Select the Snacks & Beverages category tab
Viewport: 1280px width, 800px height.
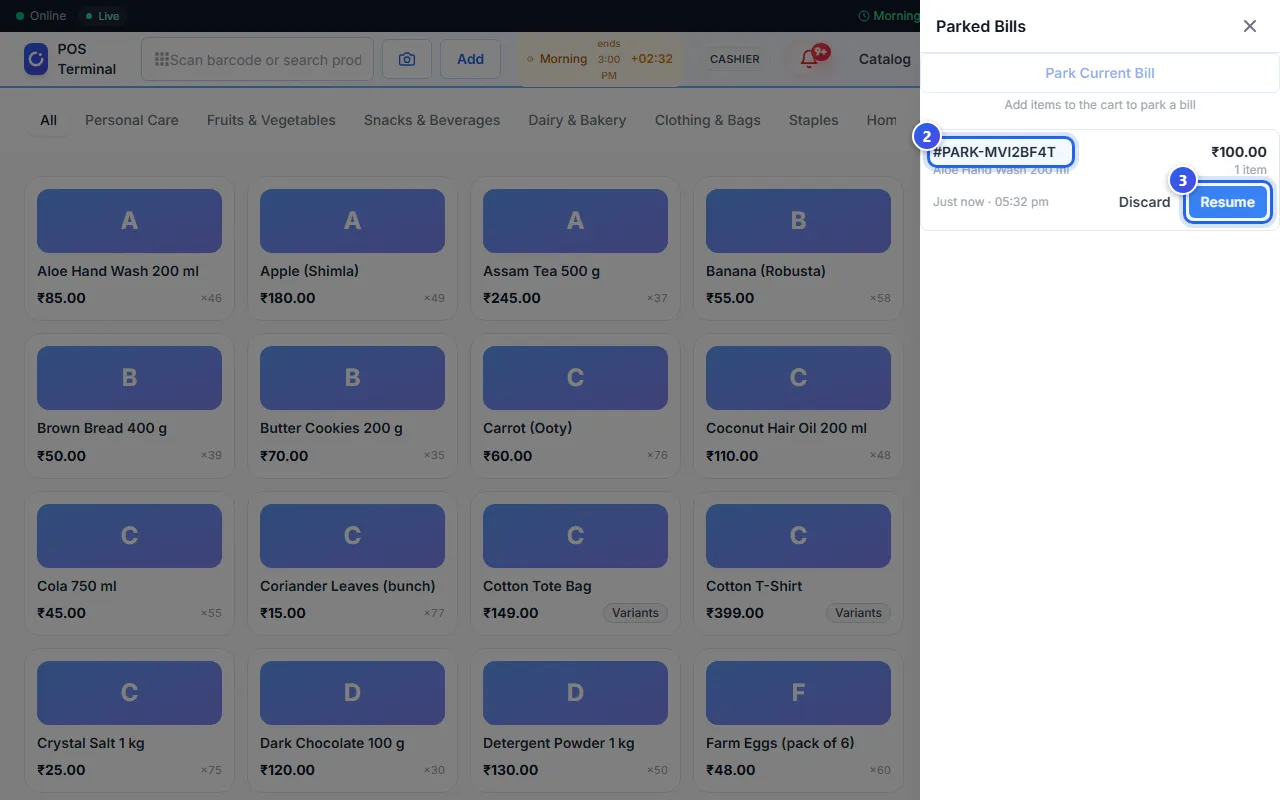432,120
